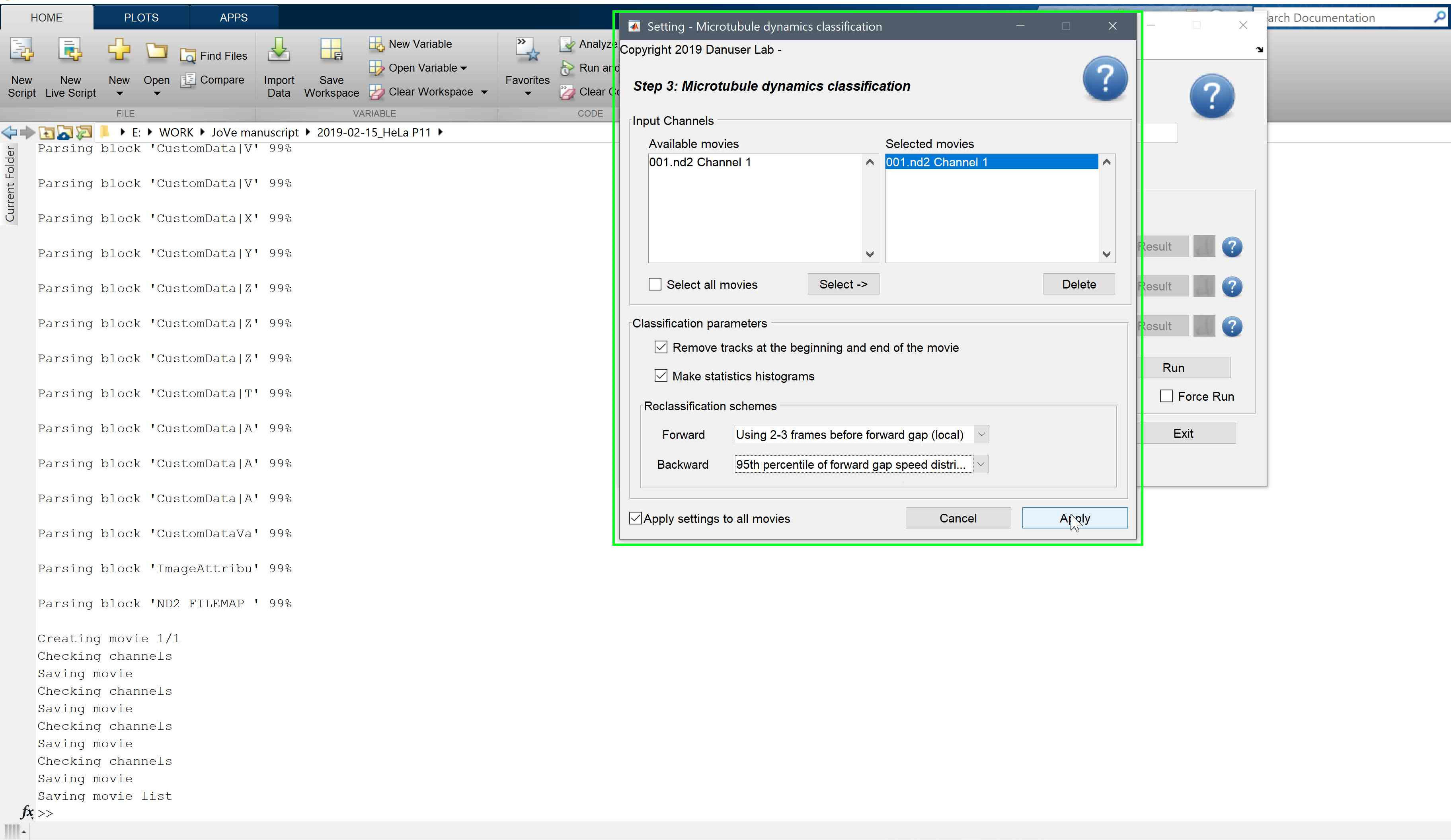
Task: Open the Backward reclassification dropdown
Action: (980, 465)
